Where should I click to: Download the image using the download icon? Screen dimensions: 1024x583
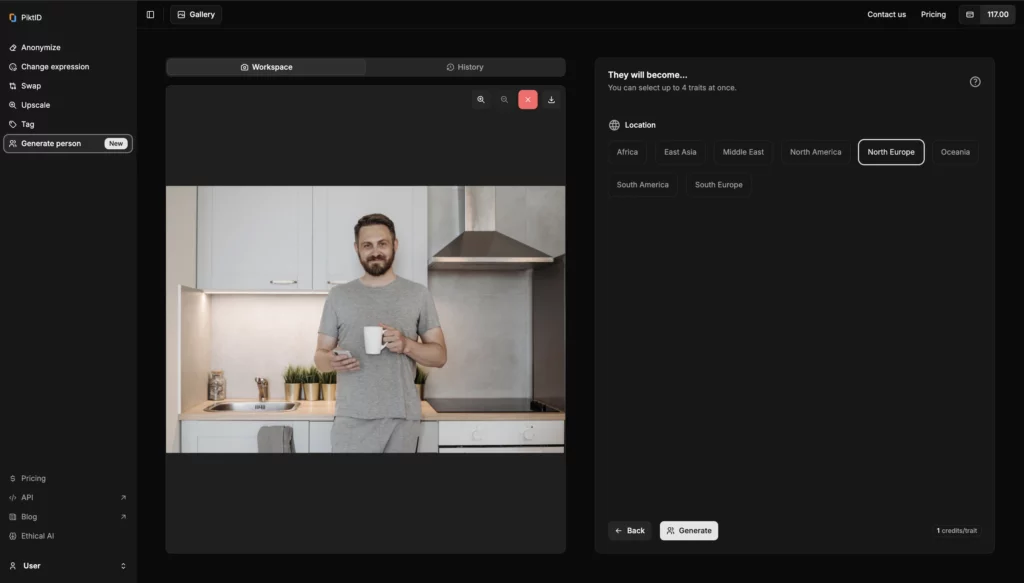[551, 100]
